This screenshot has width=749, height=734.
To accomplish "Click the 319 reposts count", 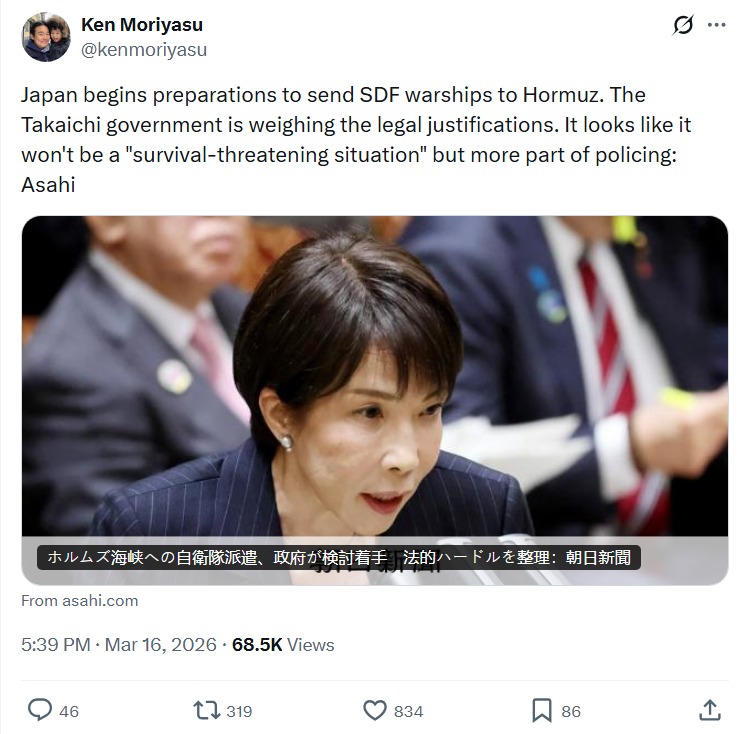I will point(239,712).
